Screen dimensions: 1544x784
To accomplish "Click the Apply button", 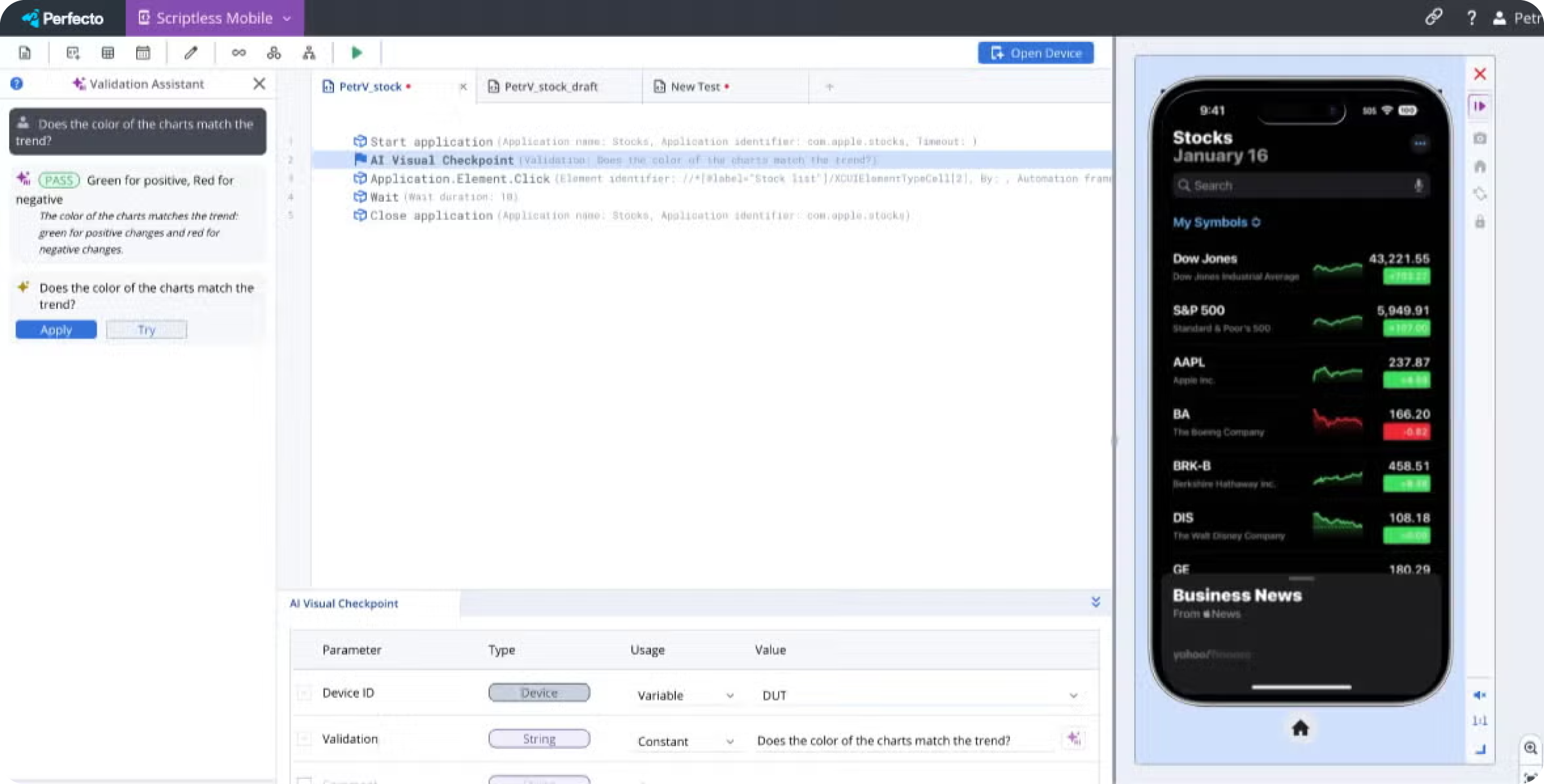I will click(57, 329).
